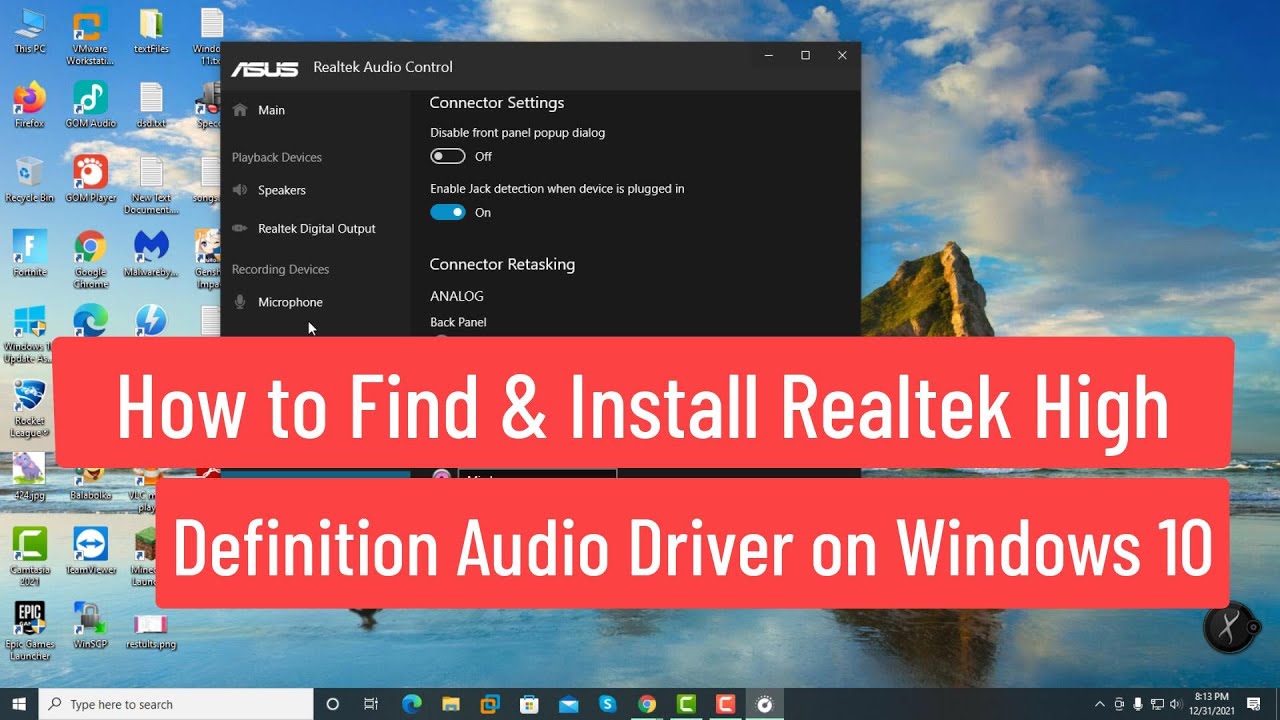Minimize the Realtek Audio Control window
The image size is (1280, 720).
pyautogui.click(x=768, y=56)
